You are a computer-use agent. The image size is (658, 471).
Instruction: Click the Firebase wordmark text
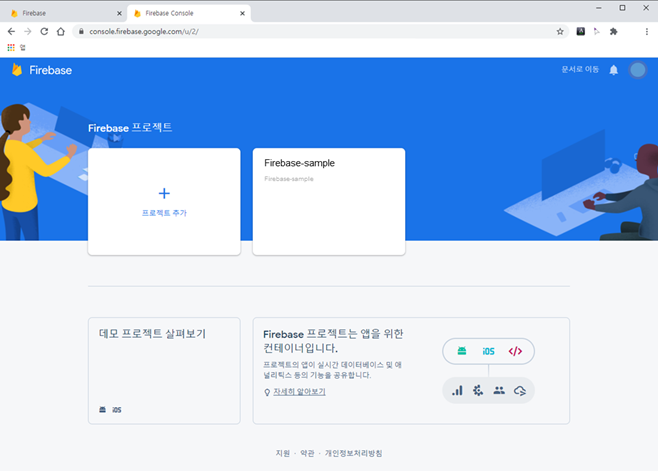tap(50, 70)
